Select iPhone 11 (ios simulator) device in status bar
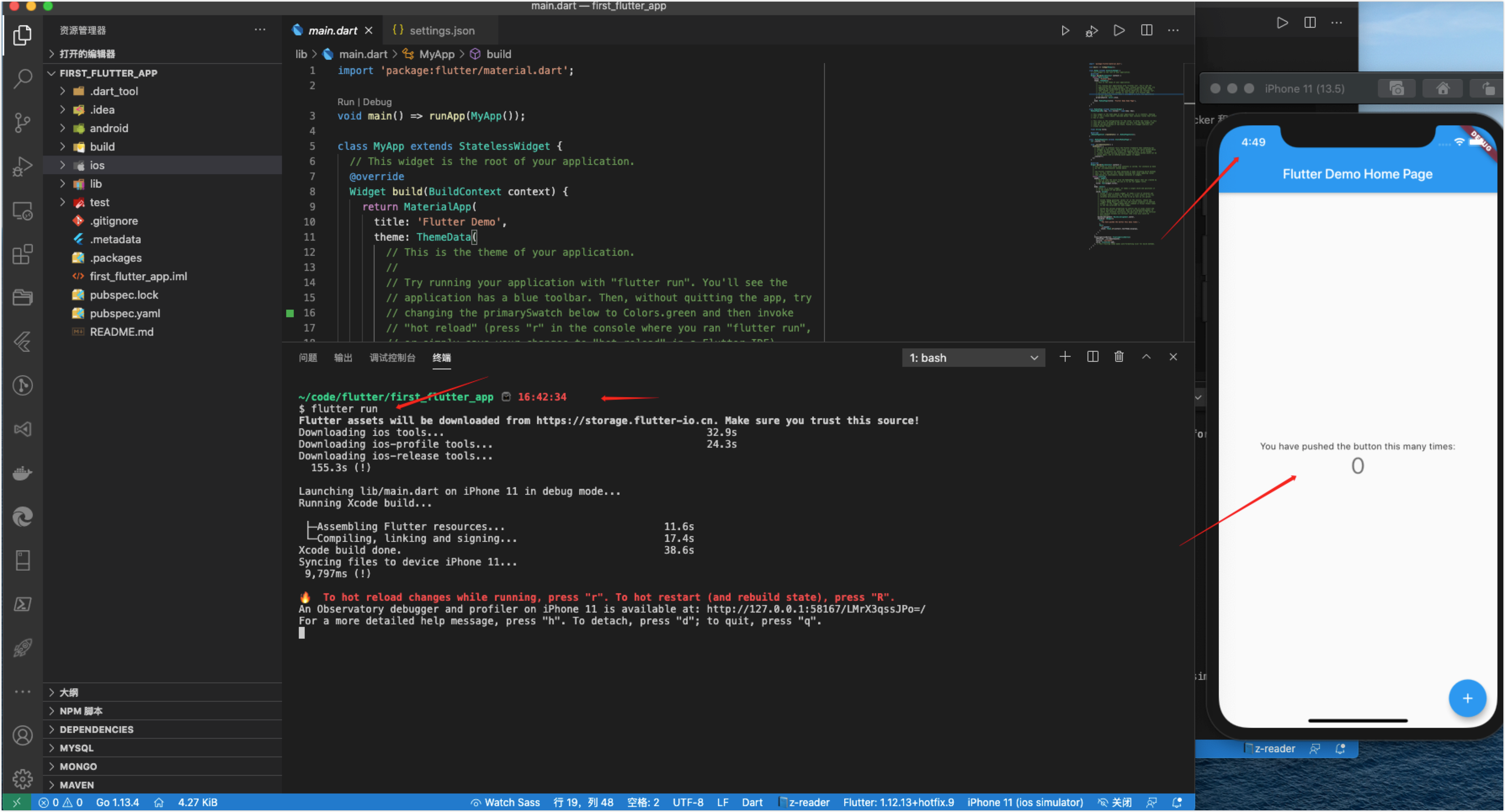The width and height of the screenshot is (1505, 812). (x=1025, y=803)
